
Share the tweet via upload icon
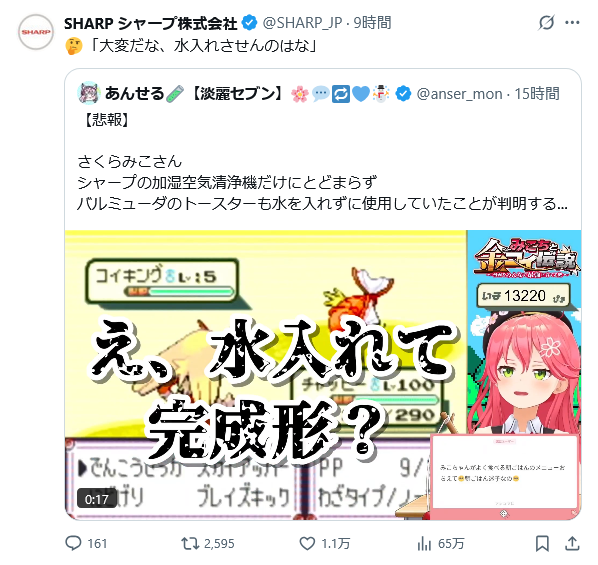tap(572, 543)
